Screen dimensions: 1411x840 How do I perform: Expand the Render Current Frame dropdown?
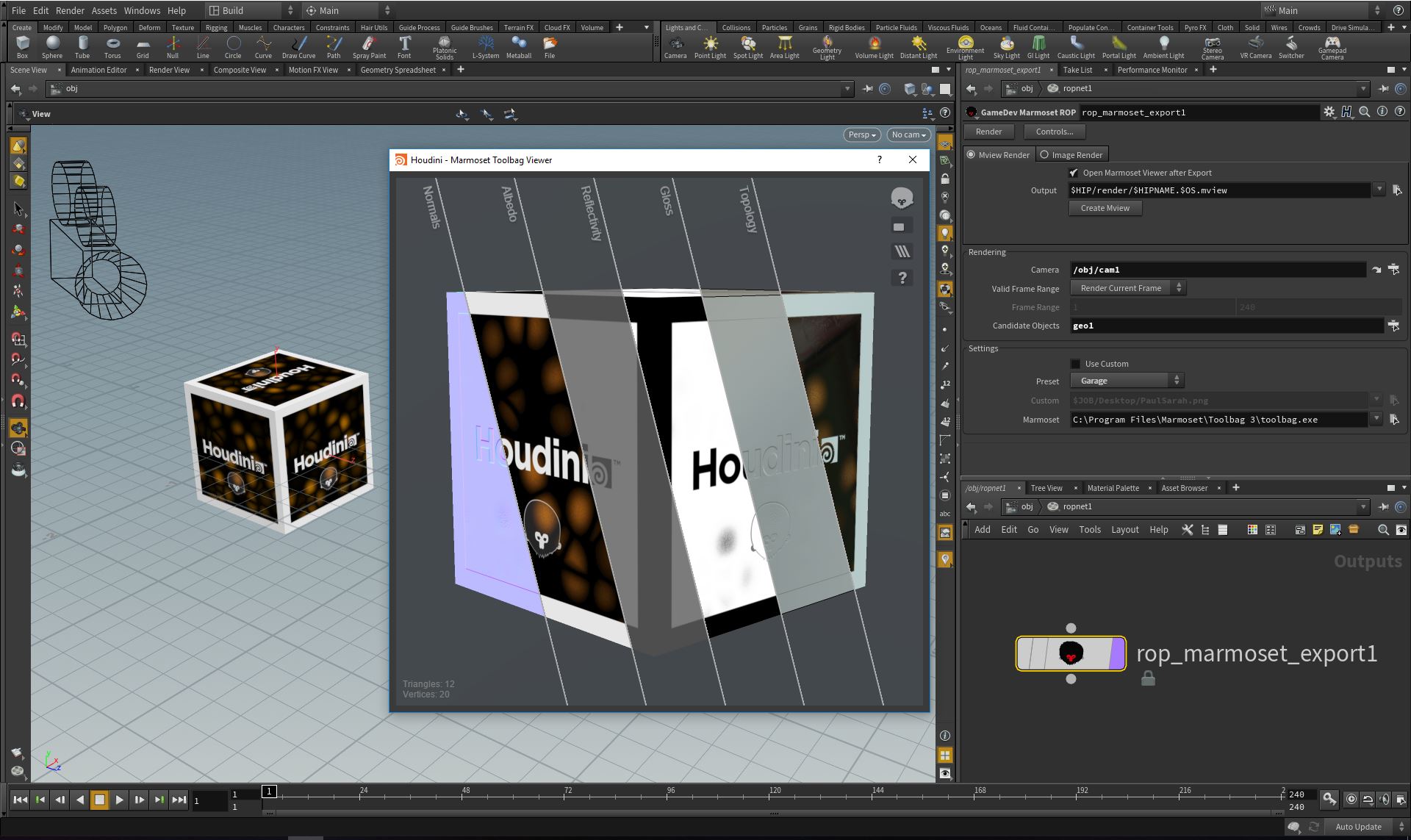pos(1128,288)
